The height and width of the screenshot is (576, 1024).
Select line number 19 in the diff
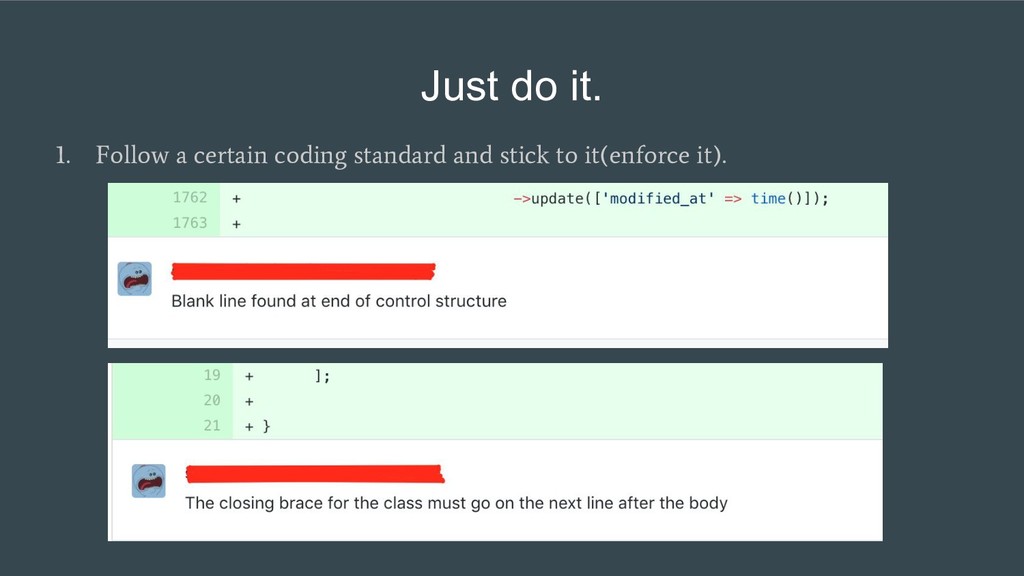(212, 375)
